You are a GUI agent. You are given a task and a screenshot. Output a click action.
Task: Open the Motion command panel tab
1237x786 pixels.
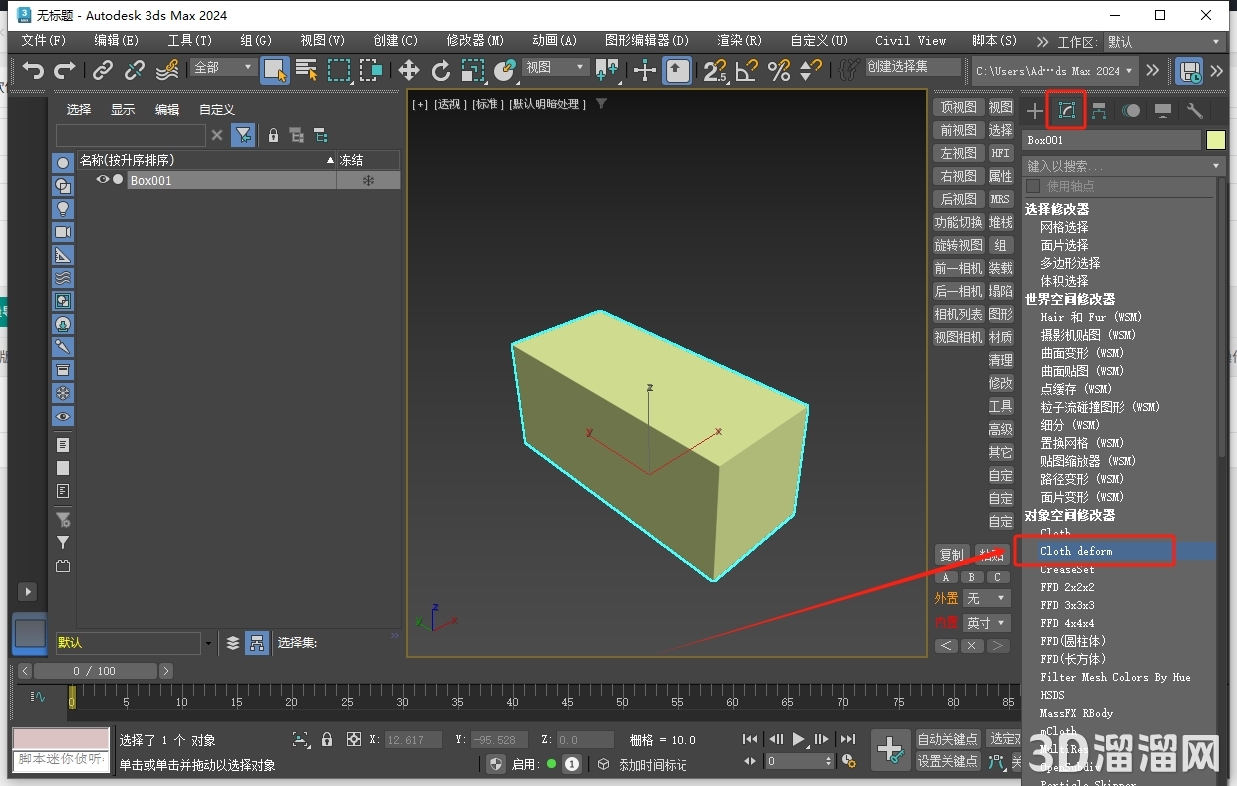pyautogui.click(x=1131, y=111)
